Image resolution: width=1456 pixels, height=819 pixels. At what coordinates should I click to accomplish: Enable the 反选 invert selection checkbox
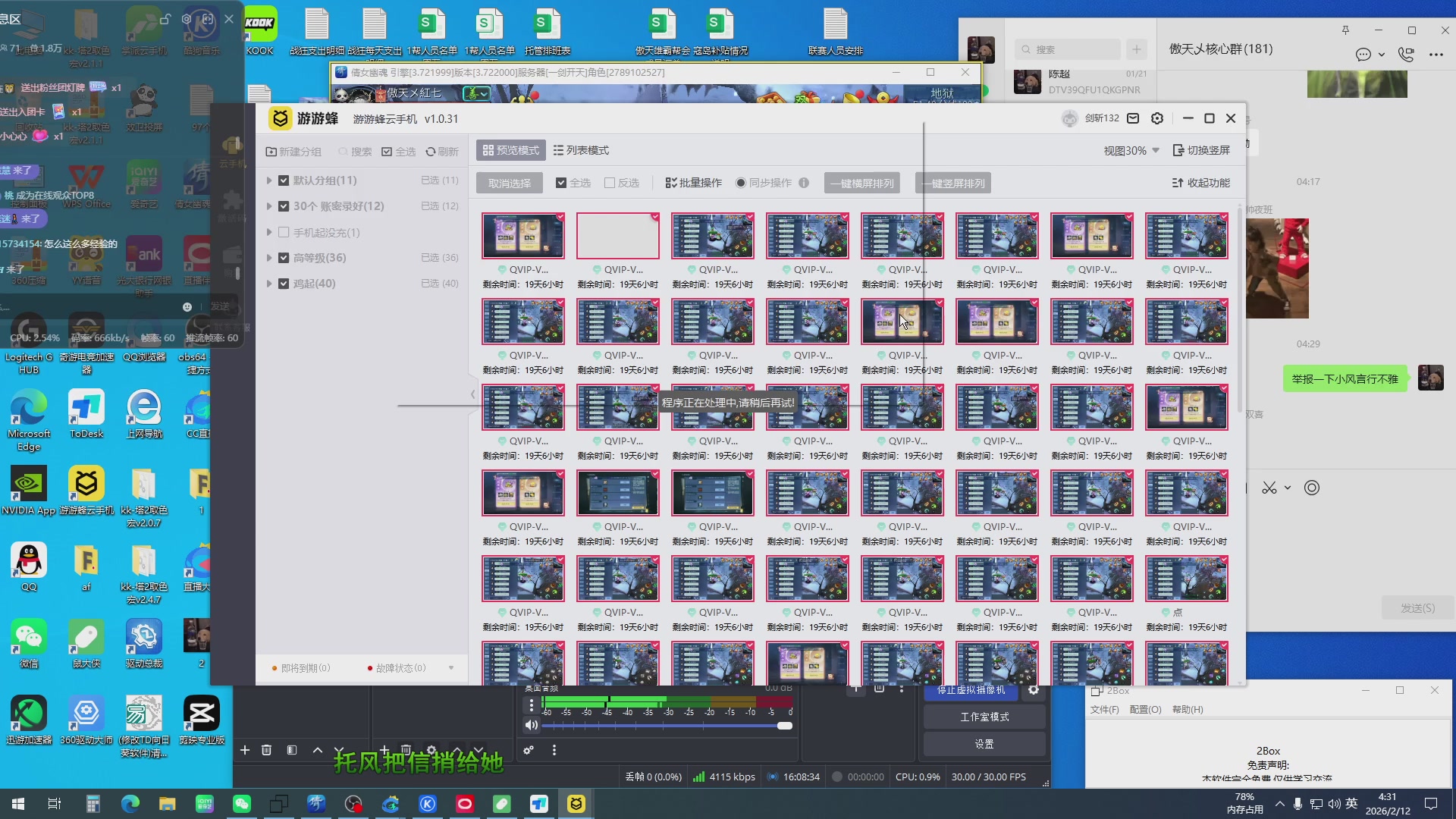click(x=610, y=183)
